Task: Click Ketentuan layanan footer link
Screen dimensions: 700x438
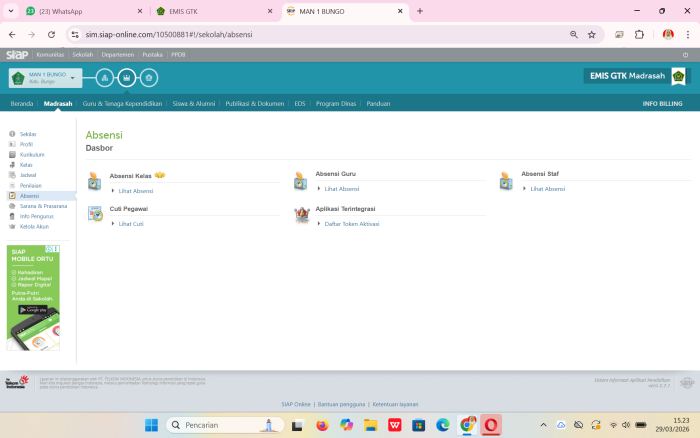Action: pyautogui.click(x=395, y=405)
